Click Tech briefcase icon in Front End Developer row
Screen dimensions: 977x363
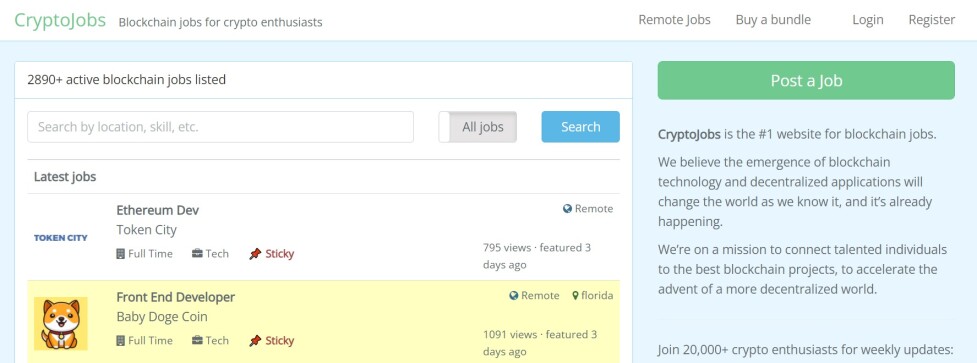197,341
